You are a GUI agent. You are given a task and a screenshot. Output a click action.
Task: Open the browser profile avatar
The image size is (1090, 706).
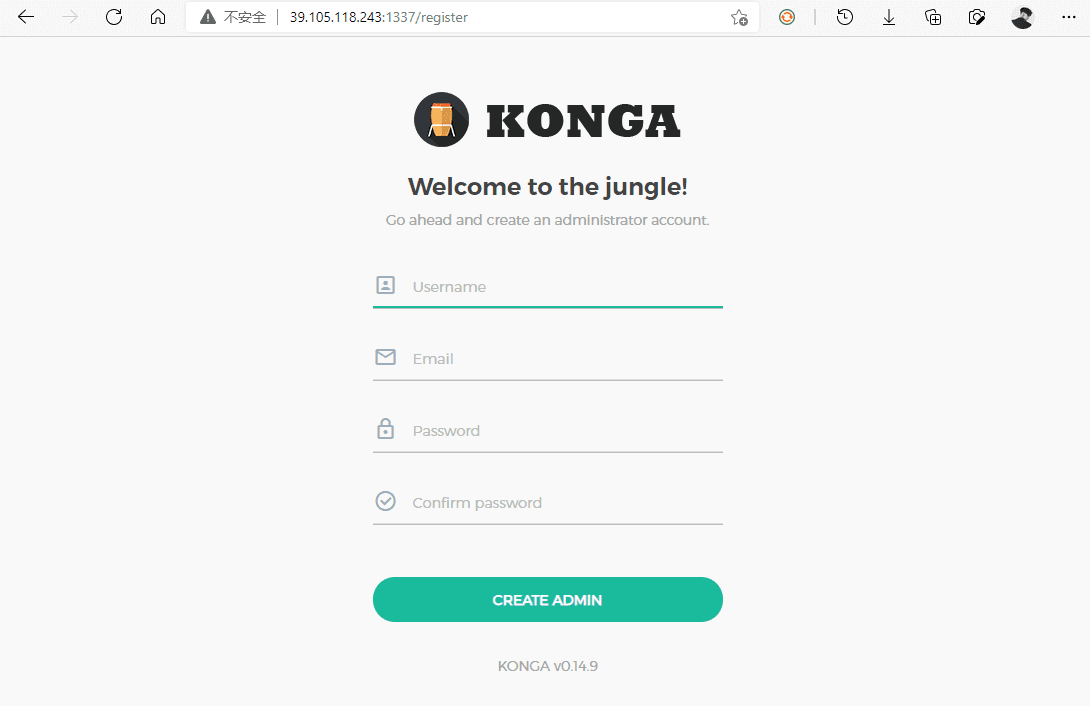[x=1022, y=17]
